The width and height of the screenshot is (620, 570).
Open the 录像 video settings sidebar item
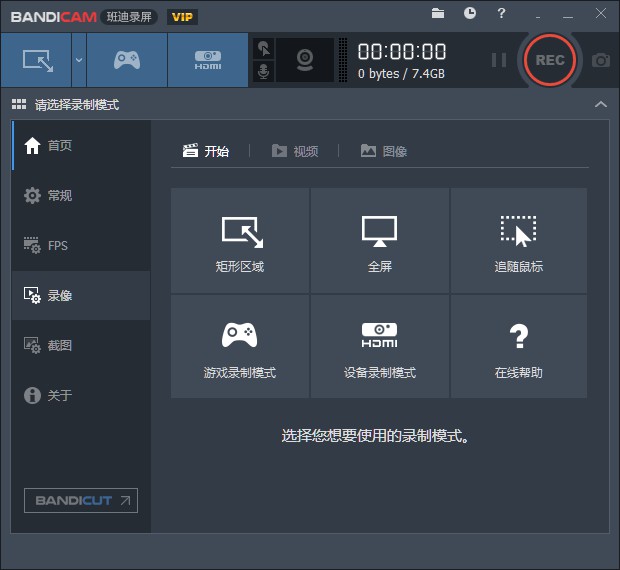(x=81, y=295)
